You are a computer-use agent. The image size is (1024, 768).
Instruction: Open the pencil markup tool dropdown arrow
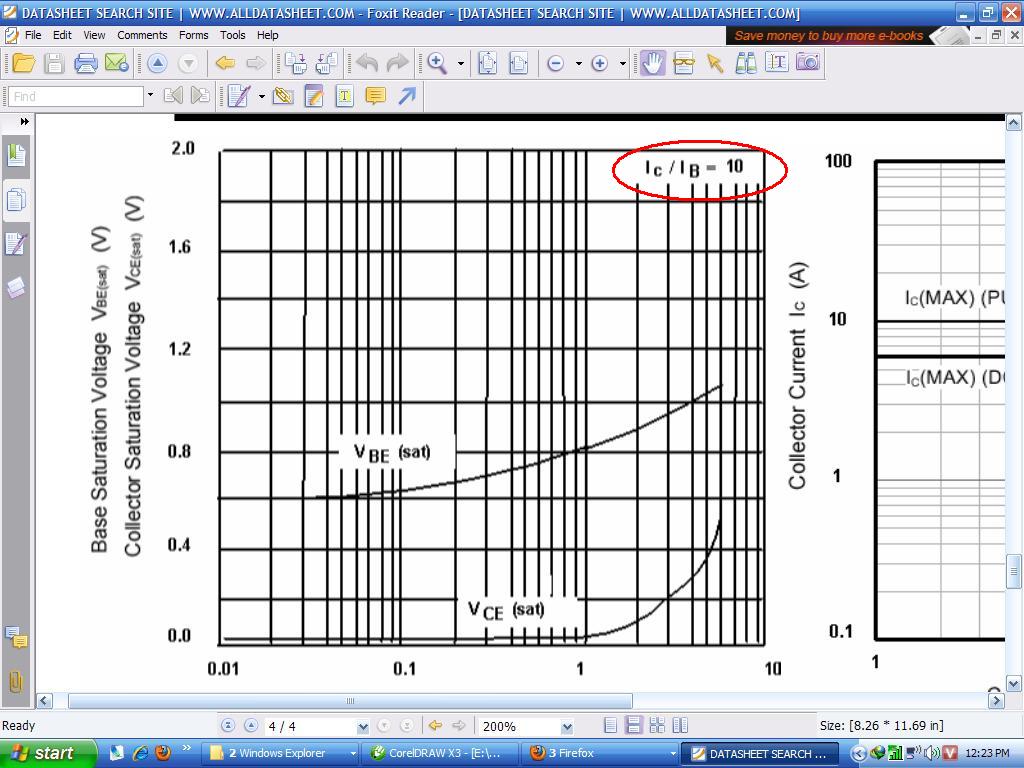pos(261,97)
